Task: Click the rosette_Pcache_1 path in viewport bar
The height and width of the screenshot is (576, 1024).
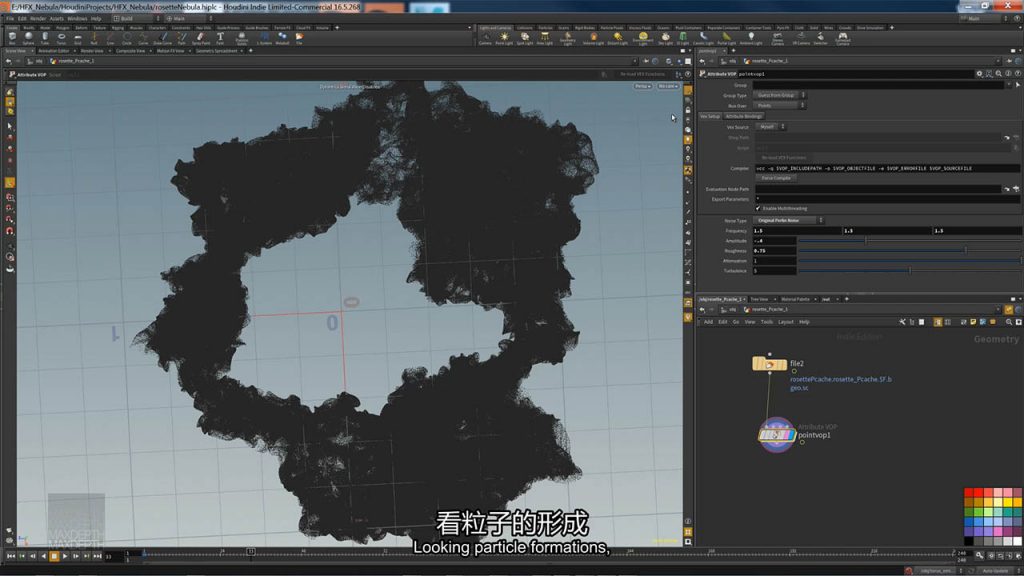Action: coord(75,61)
